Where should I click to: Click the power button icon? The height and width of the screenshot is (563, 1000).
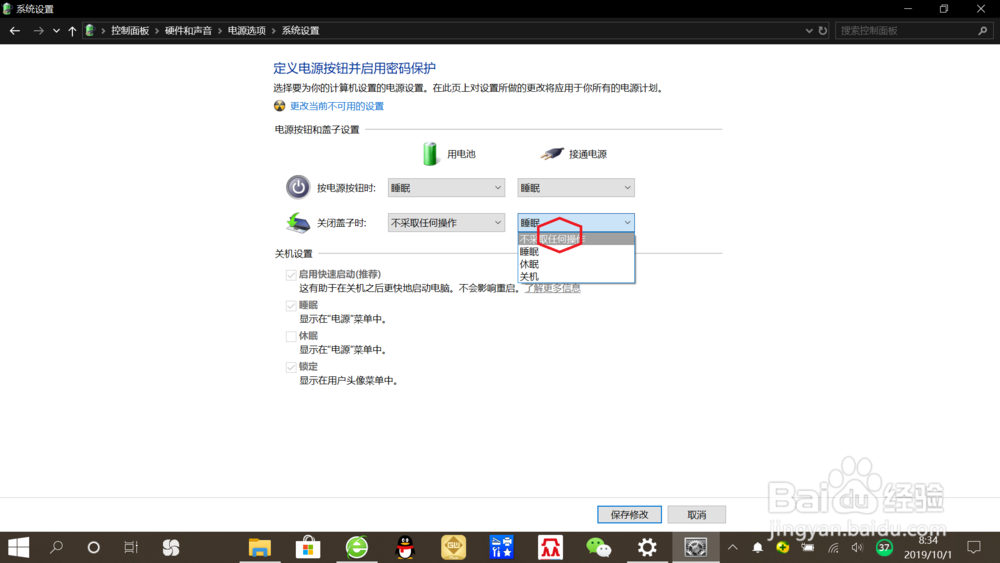297,187
